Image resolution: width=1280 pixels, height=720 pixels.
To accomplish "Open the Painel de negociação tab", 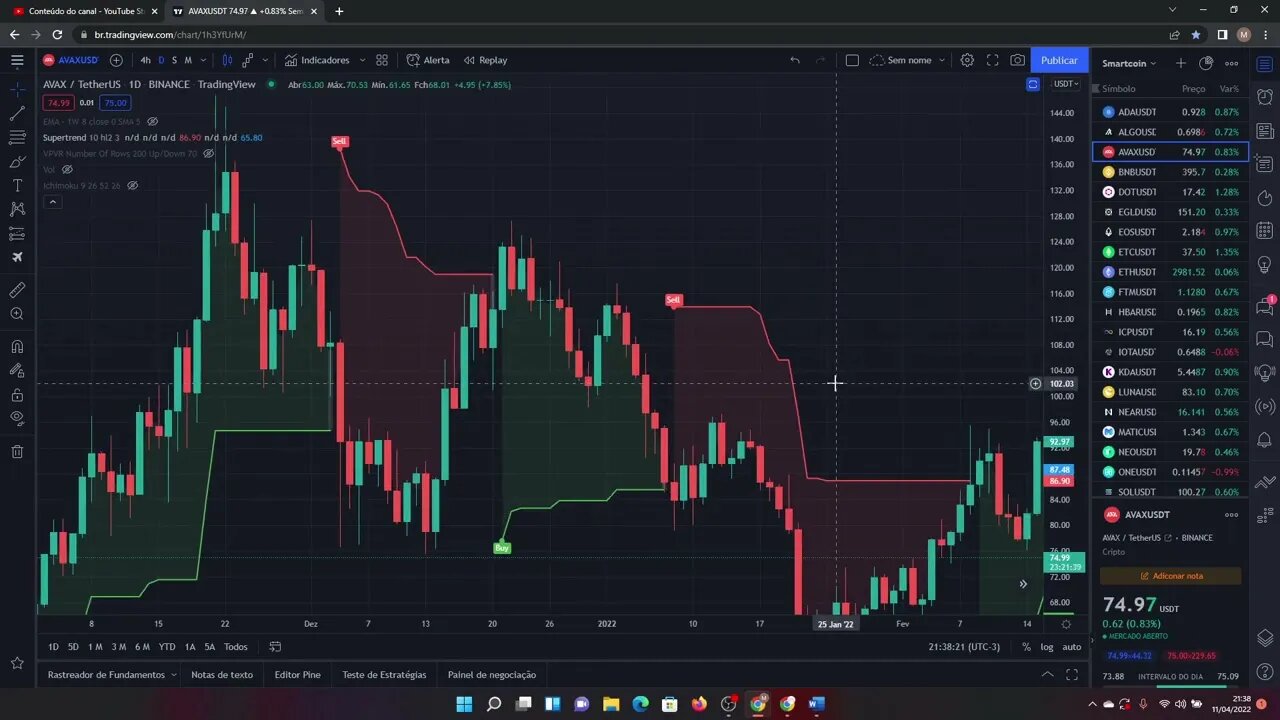I will tap(492, 675).
